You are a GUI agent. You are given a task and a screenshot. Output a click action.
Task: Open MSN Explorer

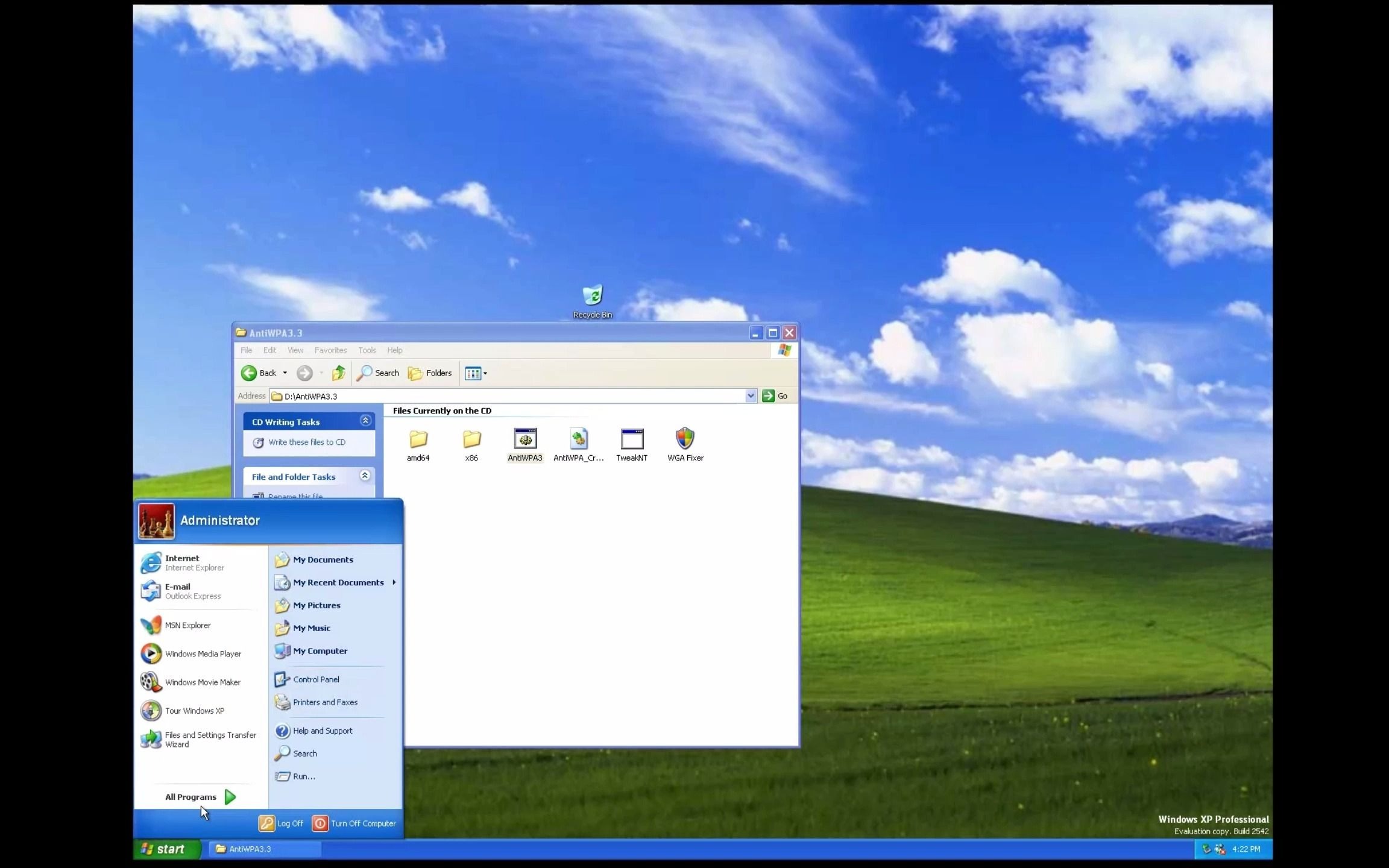click(188, 625)
